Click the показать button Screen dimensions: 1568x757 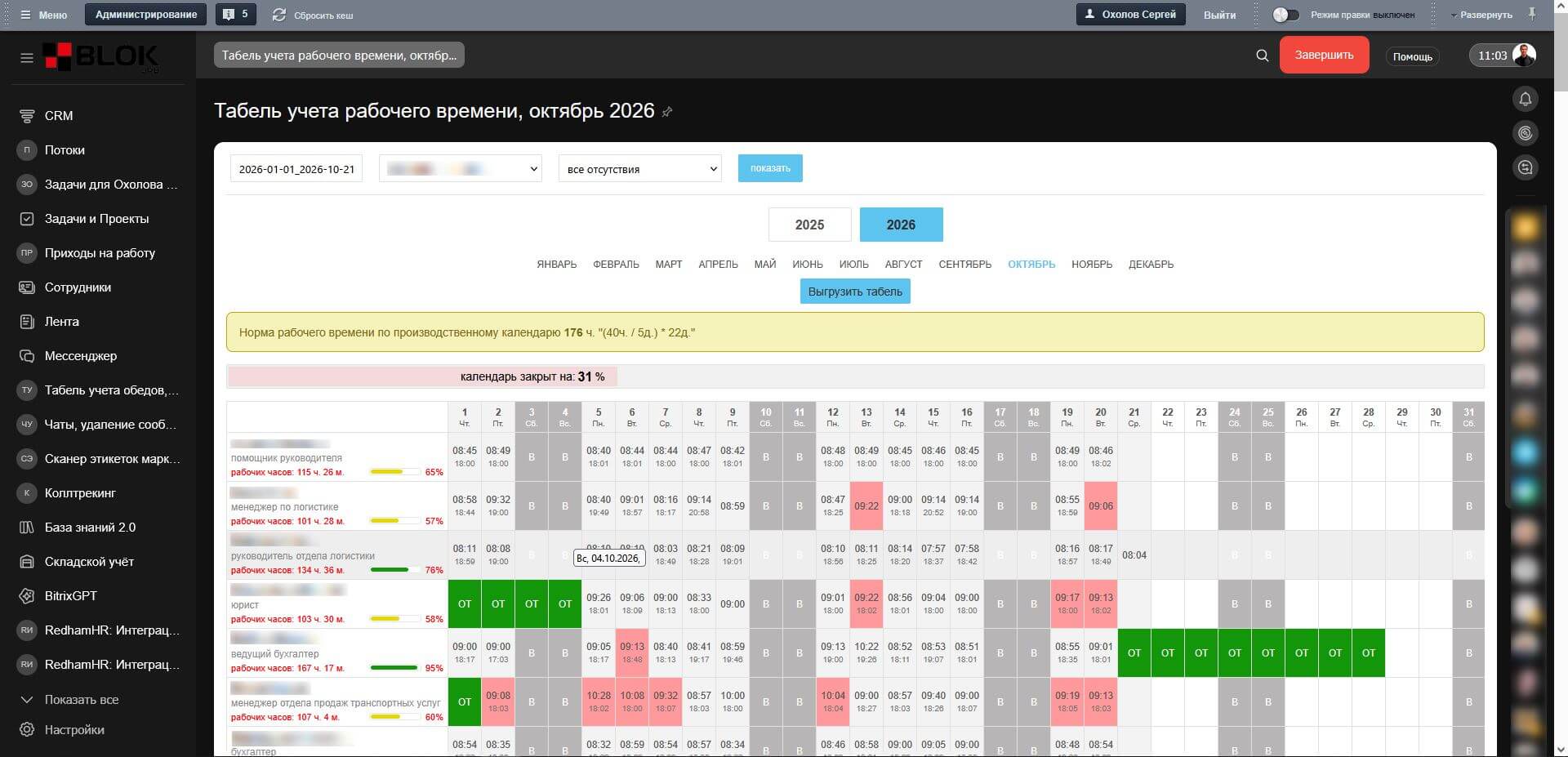pos(770,168)
